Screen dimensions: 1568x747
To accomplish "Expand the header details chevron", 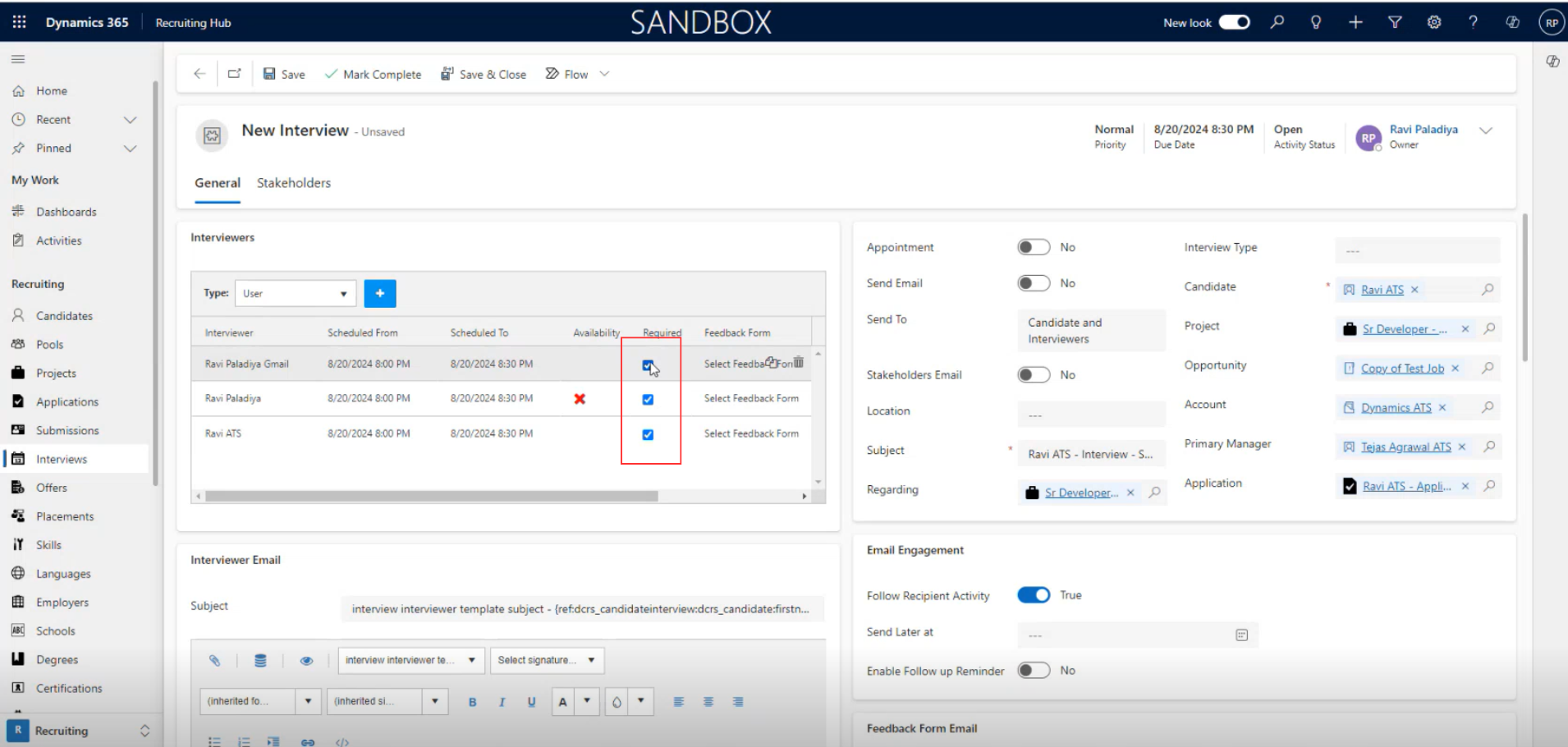I will point(1486,131).
